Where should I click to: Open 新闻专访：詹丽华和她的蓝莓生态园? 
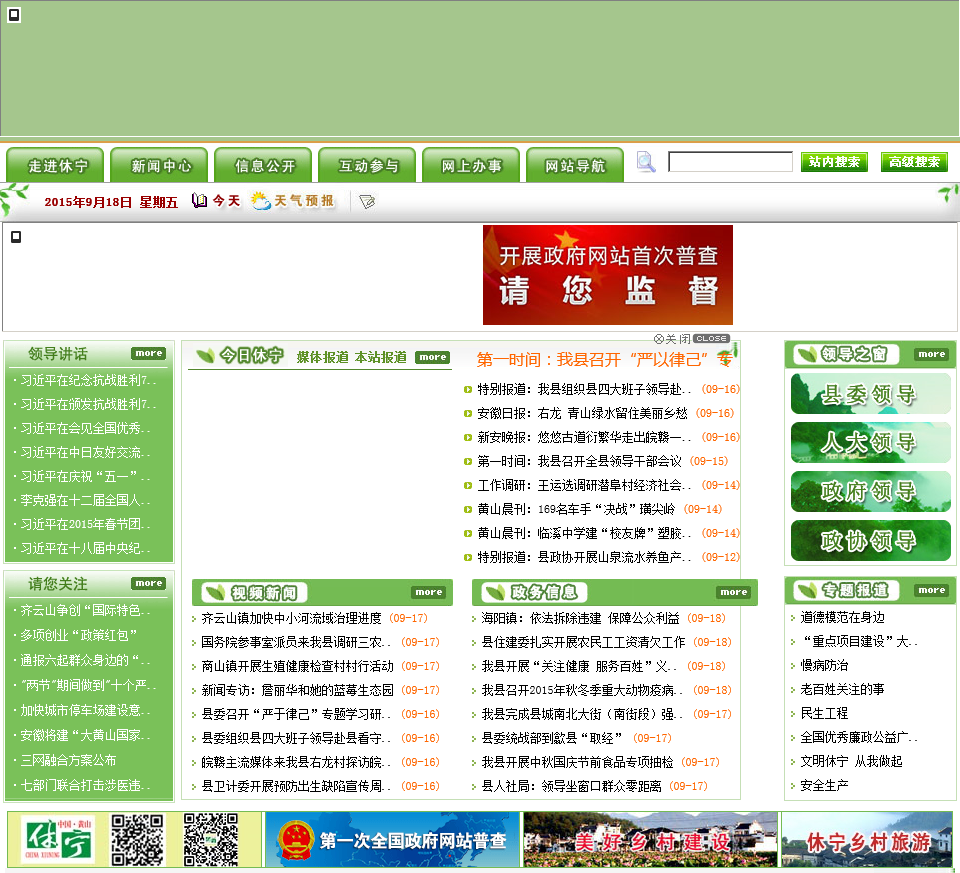point(297,690)
